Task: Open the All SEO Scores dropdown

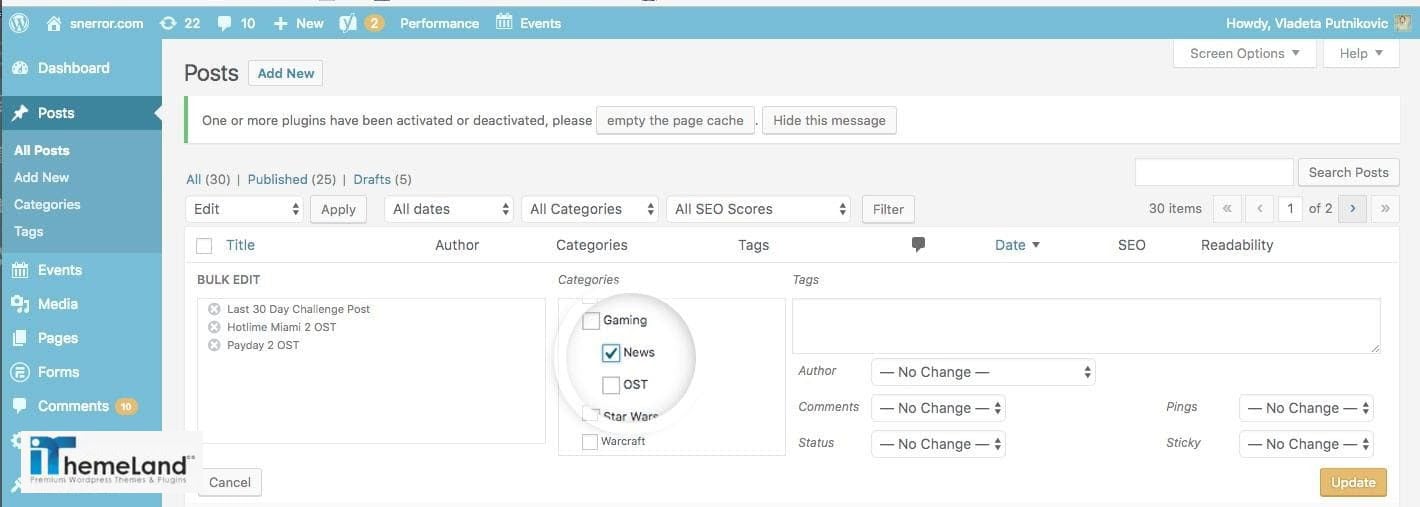Action: [758, 209]
